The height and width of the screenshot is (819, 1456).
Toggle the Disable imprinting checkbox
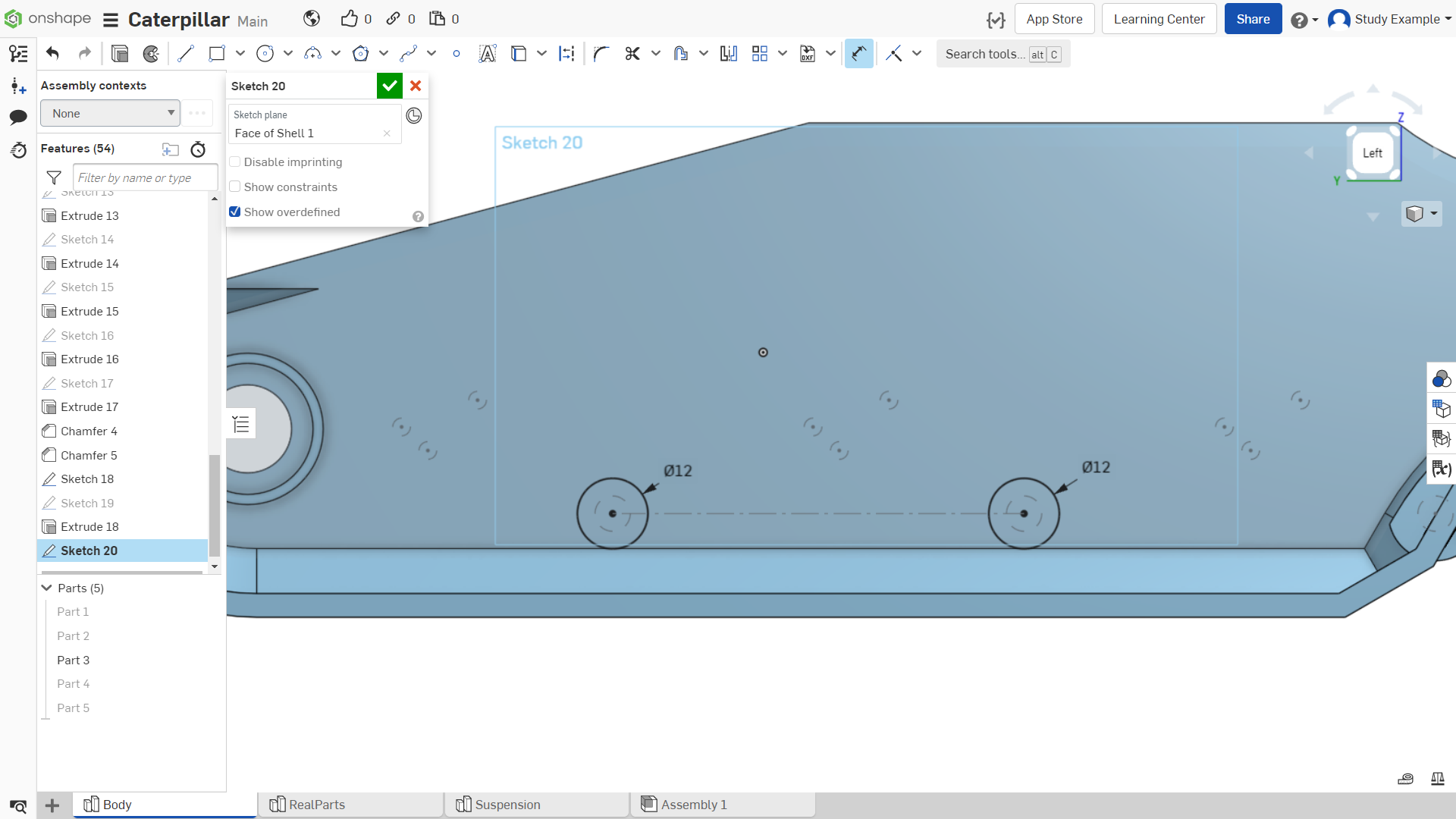pos(235,162)
